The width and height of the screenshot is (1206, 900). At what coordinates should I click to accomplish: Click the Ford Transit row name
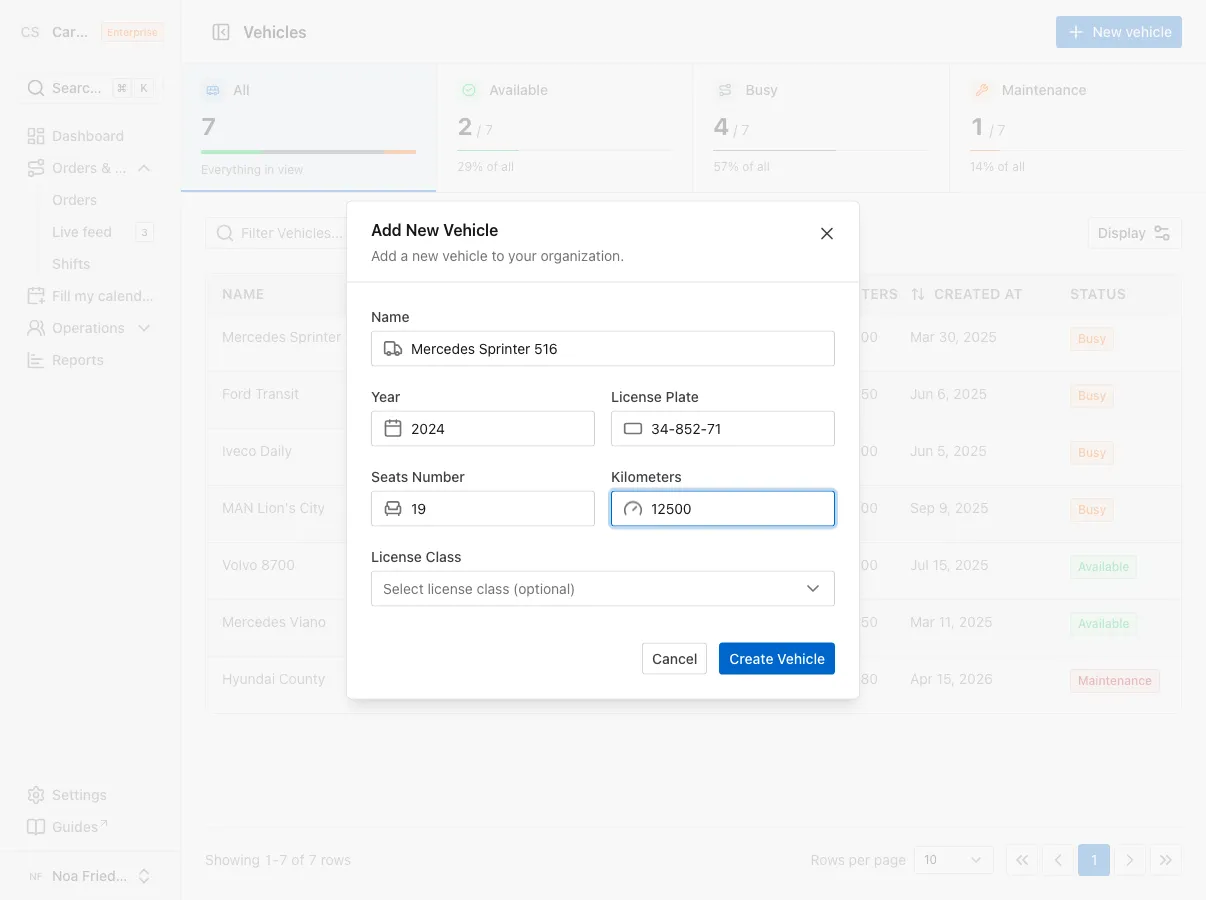point(260,394)
